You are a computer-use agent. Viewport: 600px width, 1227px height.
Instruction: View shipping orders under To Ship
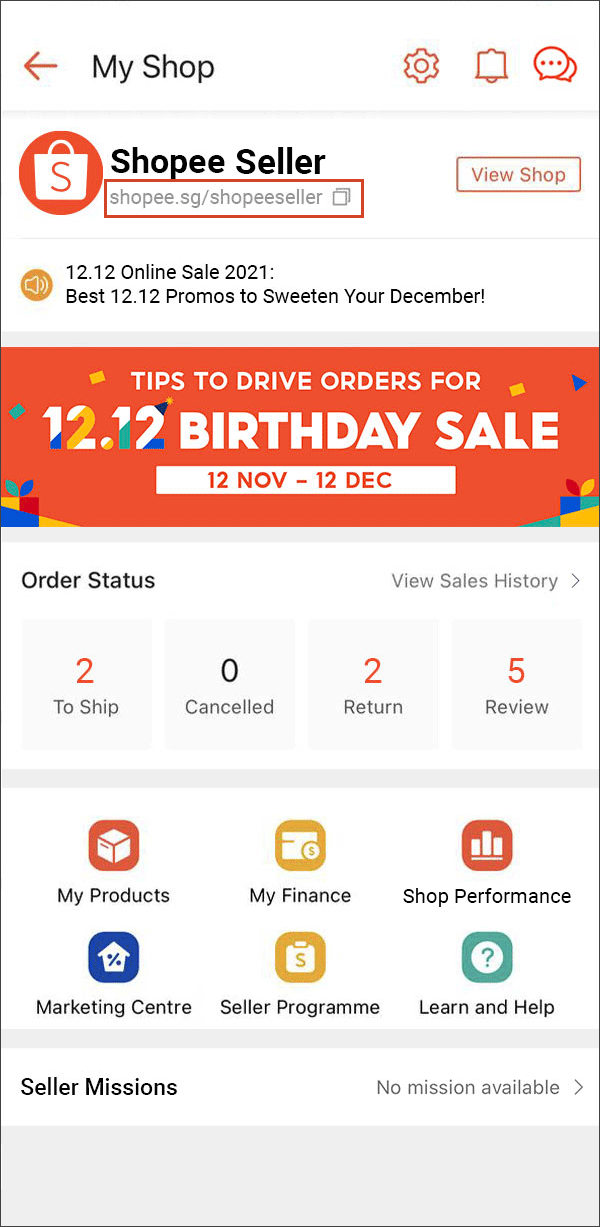(x=85, y=684)
